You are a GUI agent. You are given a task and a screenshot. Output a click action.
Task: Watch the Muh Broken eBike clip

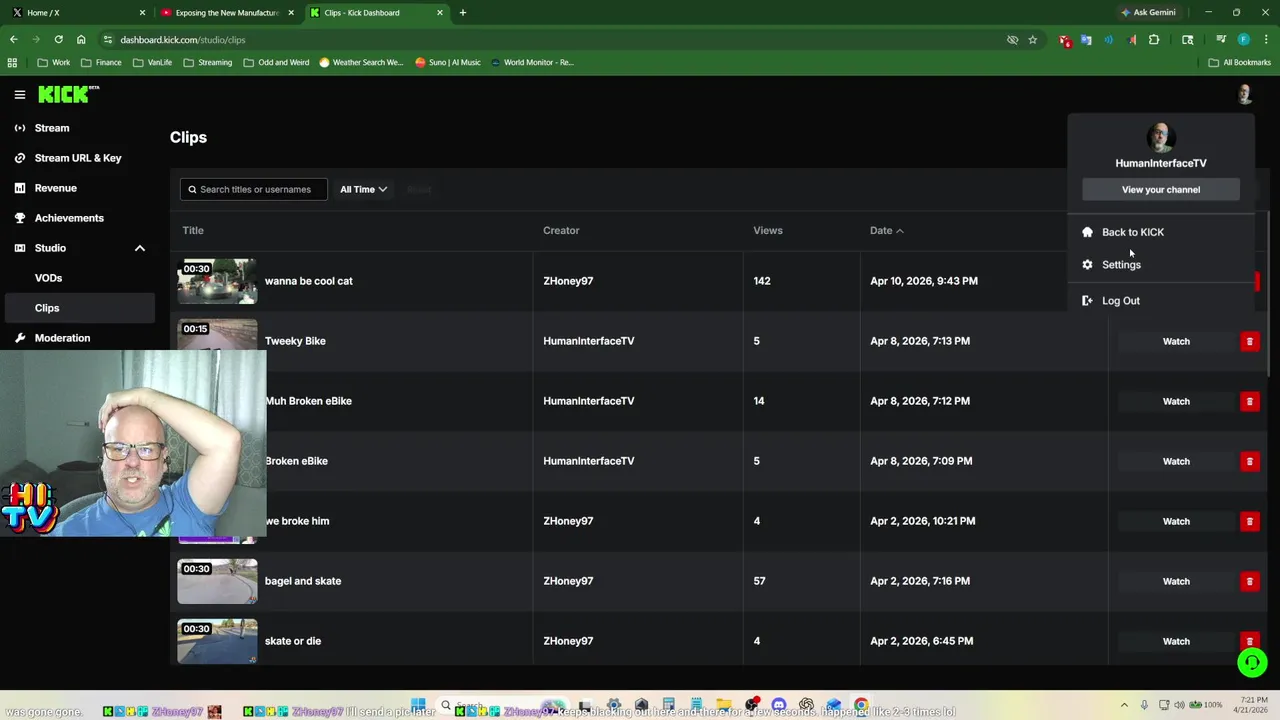tap(1176, 401)
